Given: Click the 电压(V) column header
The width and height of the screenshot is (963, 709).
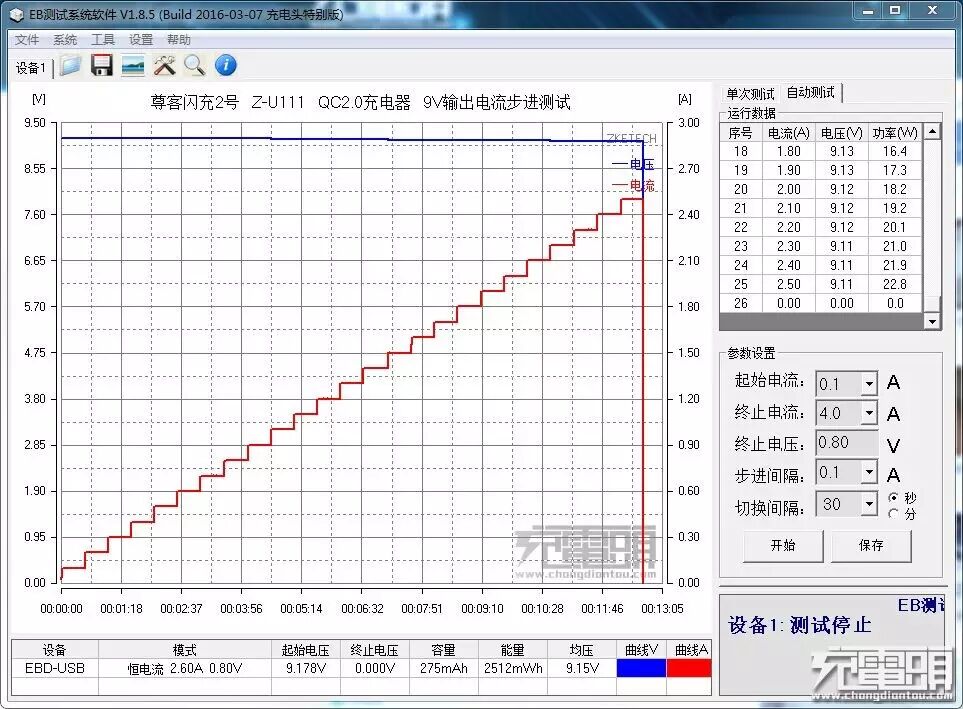Looking at the screenshot, I should tap(841, 133).
